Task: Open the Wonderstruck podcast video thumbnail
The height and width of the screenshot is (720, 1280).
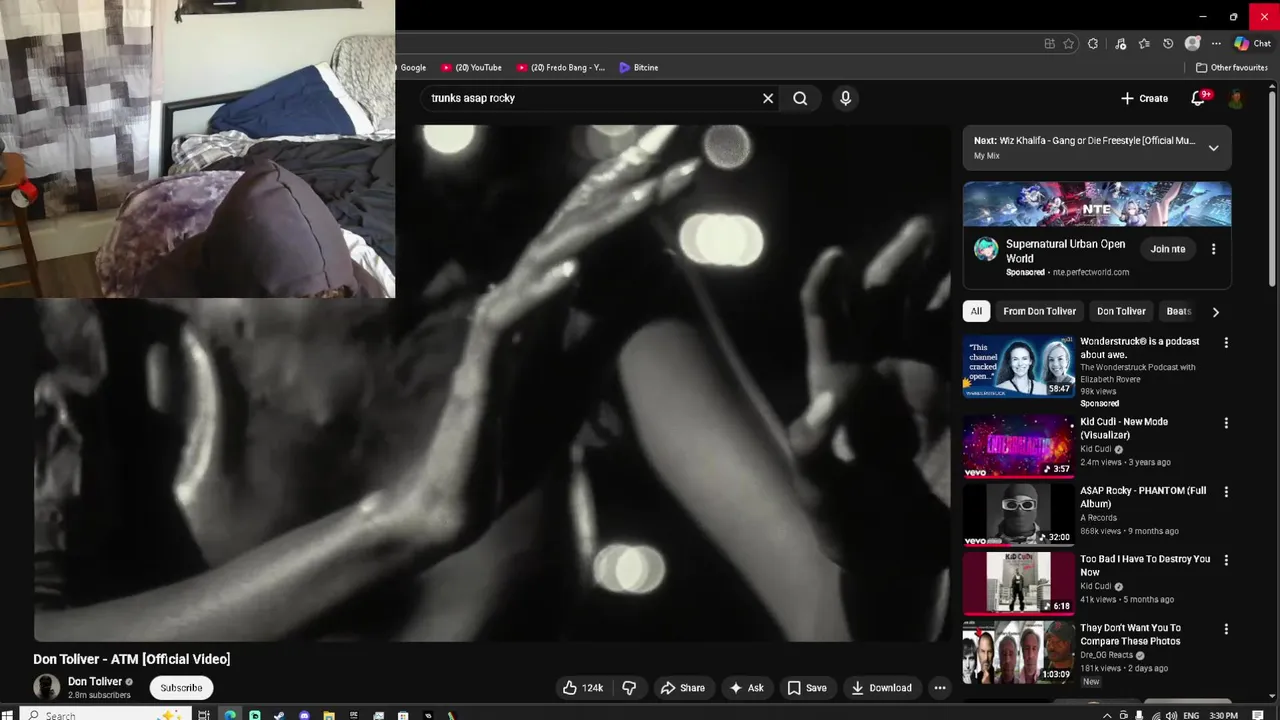Action: coord(1018,366)
